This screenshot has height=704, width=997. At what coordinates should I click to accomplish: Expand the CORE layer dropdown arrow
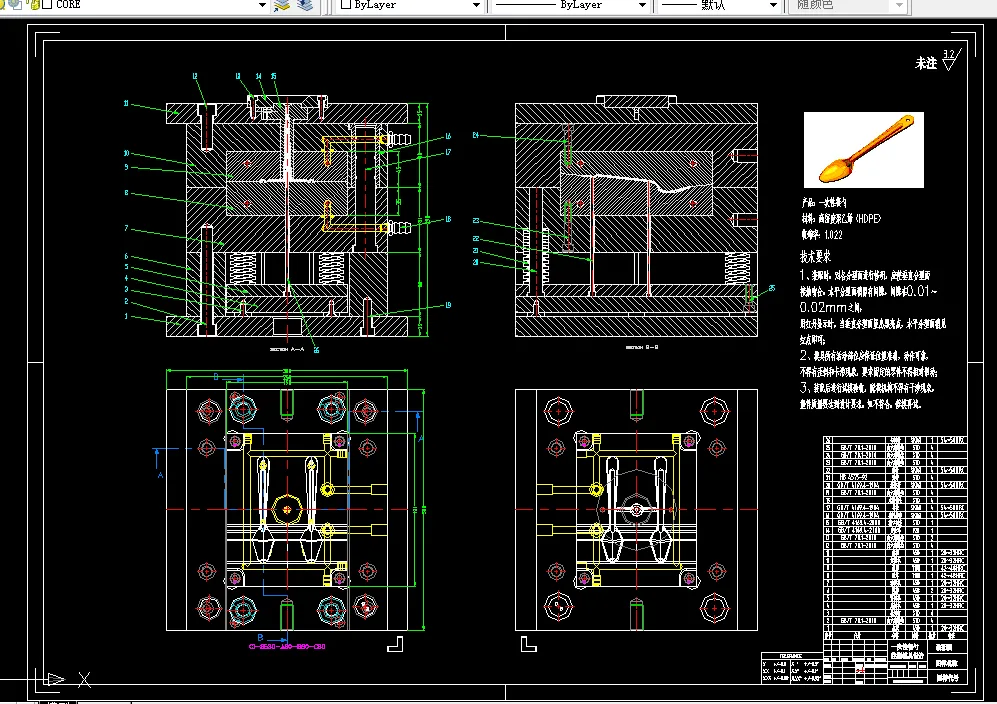click(x=262, y=5)
